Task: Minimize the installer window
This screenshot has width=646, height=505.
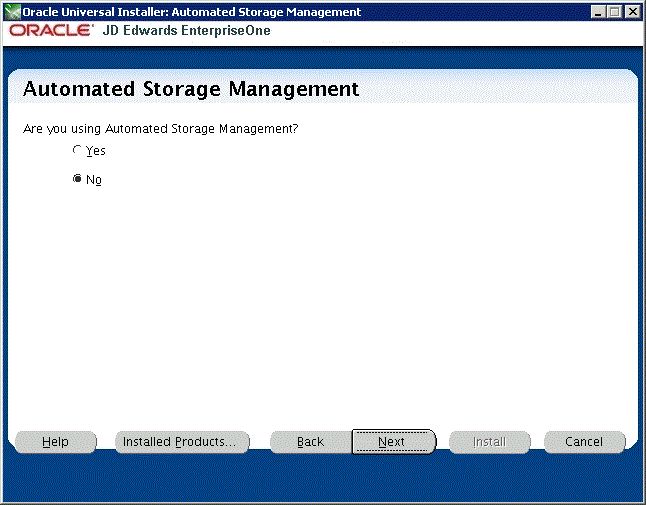Action: (x=599, y=12)
